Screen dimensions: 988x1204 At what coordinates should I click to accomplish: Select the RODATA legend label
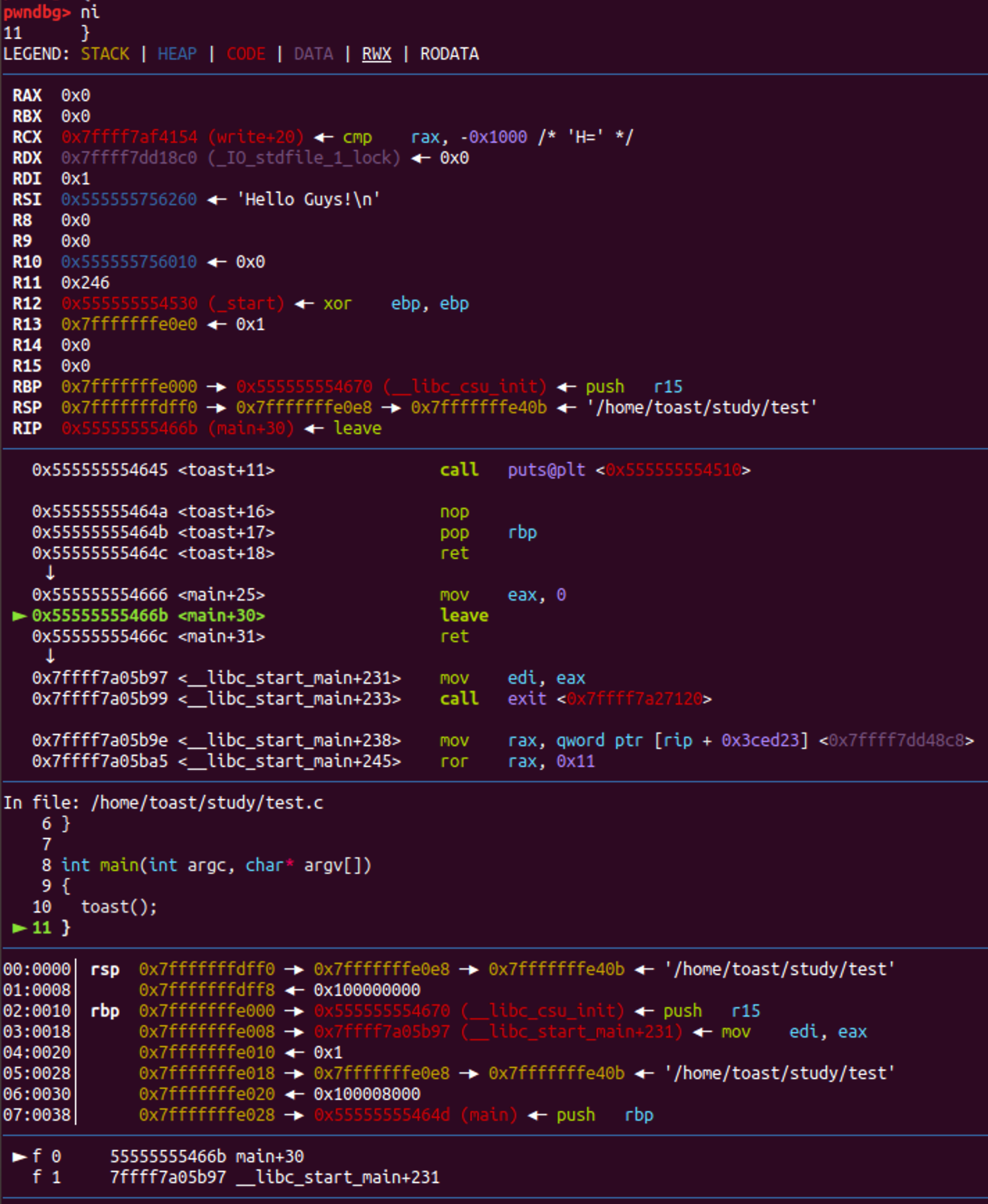pos(450,53)
